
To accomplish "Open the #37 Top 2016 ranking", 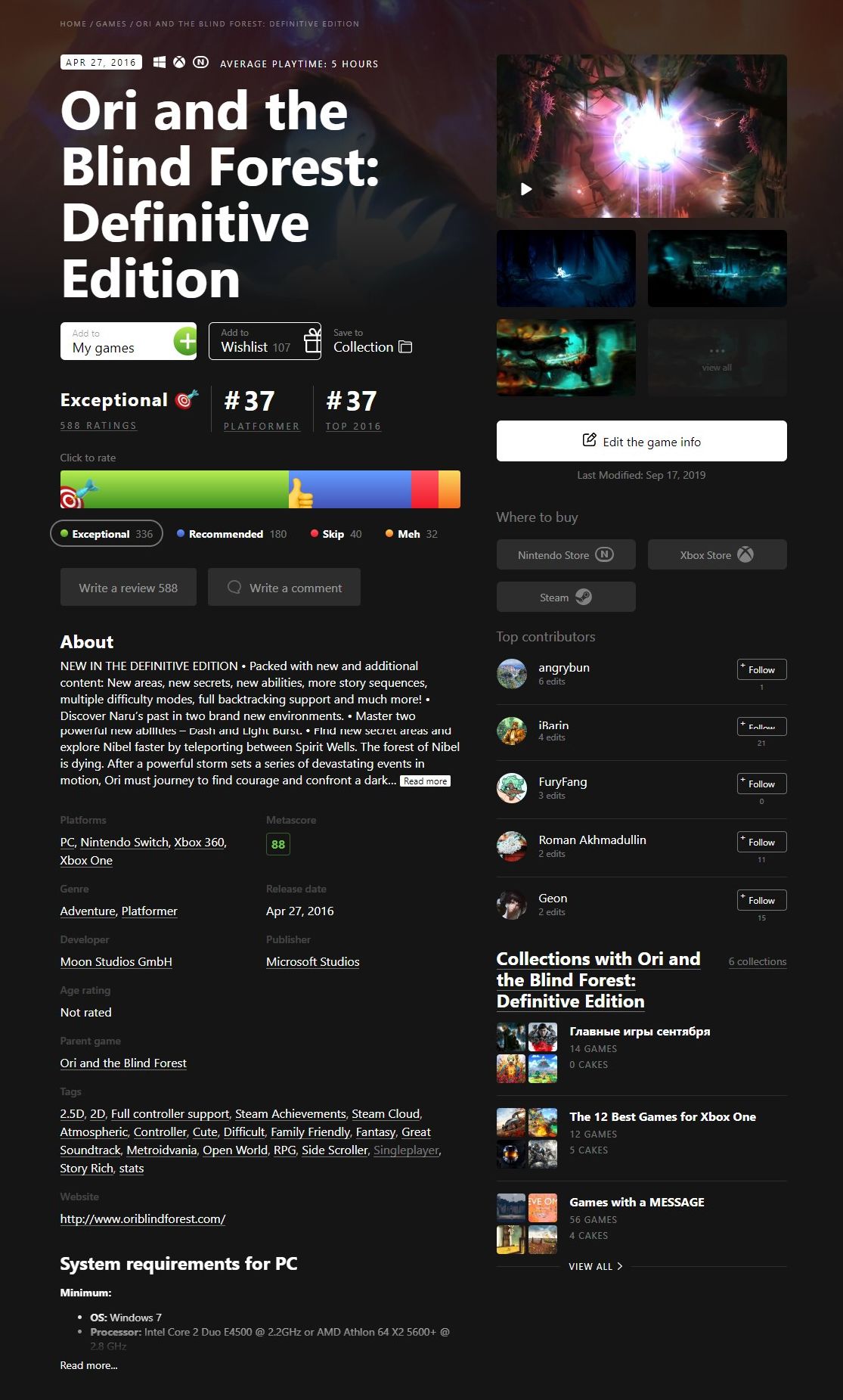I will pyautogui.click(x=353, y=409).
